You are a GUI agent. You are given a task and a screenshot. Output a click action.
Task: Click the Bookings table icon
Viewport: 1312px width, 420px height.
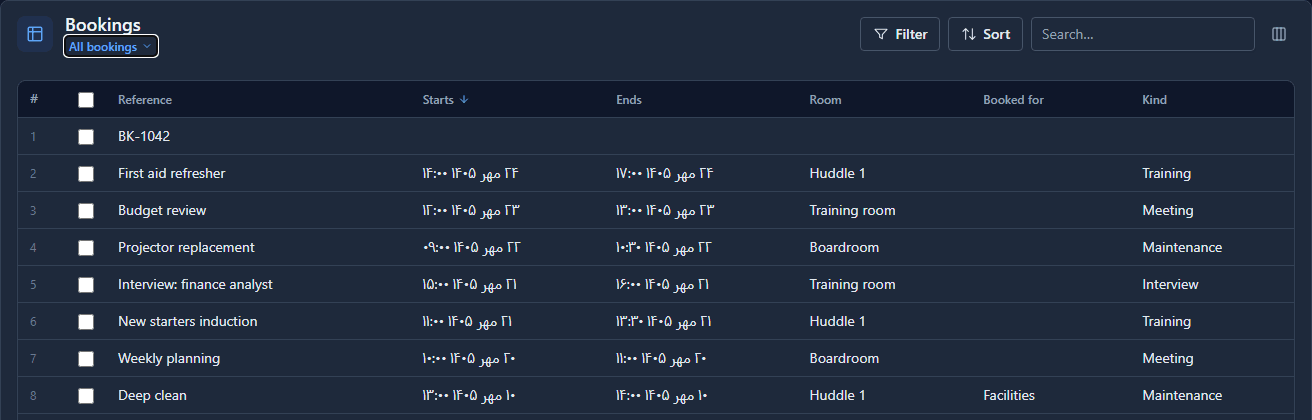35,34
